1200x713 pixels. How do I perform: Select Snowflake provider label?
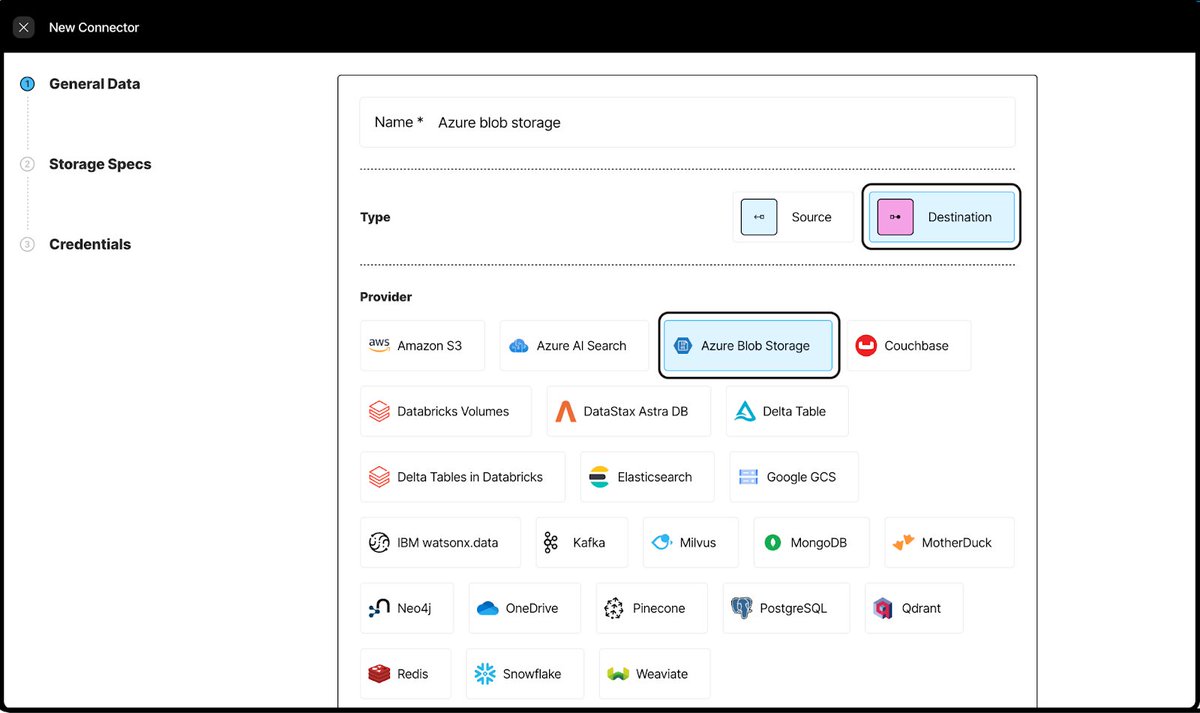click(532, 674)
